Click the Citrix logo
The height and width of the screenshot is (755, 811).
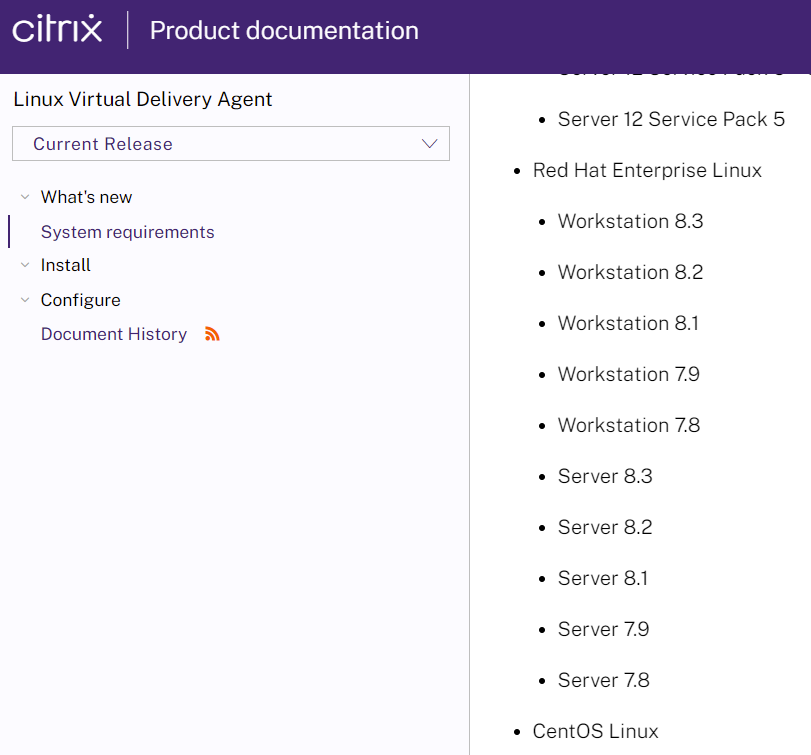57,29
